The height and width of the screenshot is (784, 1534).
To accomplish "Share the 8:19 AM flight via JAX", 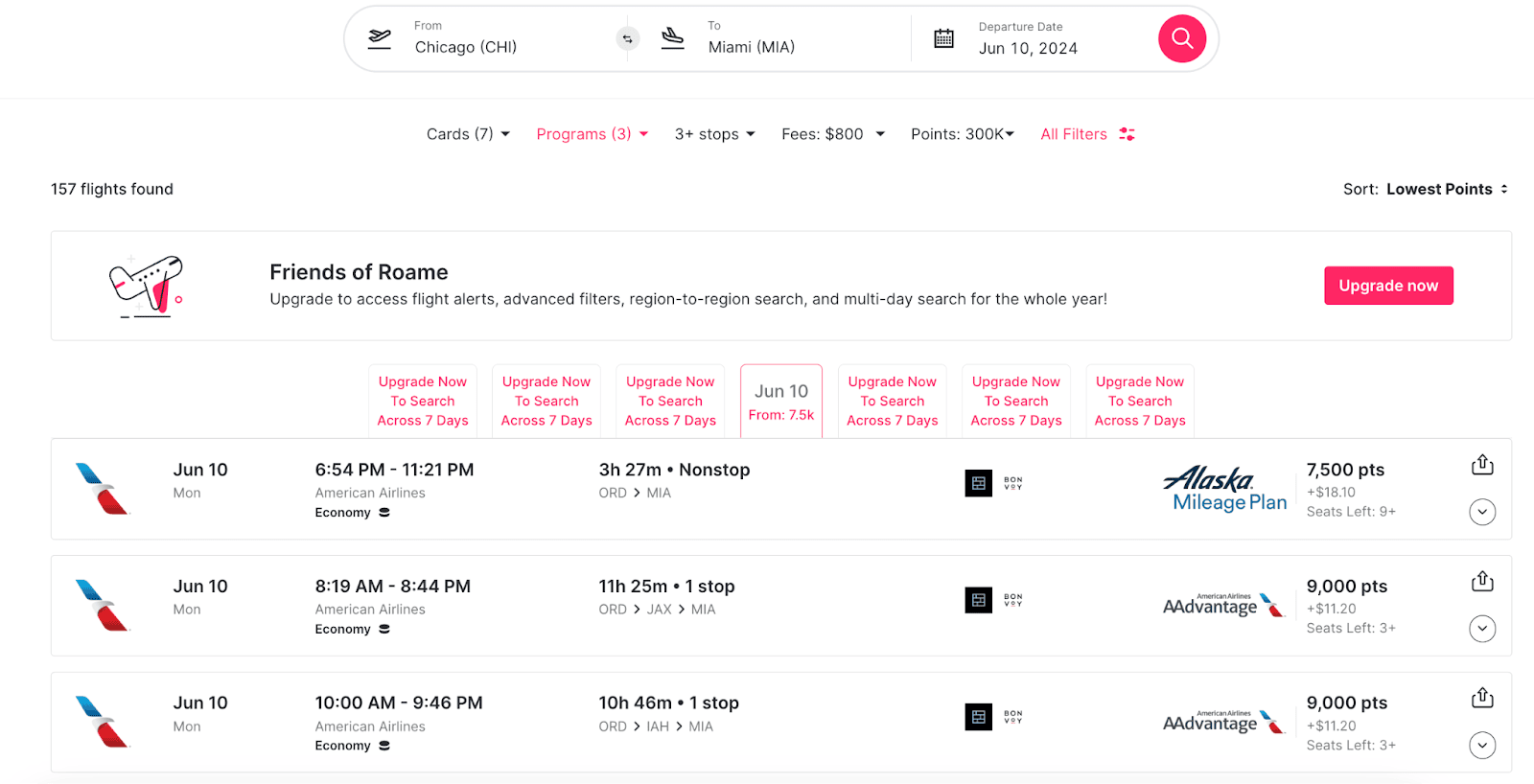I will coord(1482,581).
